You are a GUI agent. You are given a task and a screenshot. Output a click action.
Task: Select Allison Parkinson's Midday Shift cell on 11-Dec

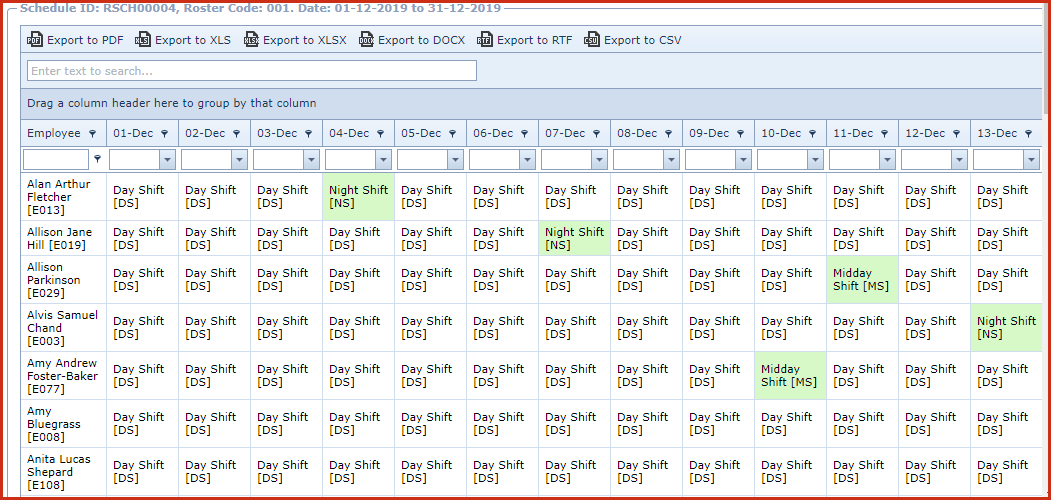coord(862,280)
